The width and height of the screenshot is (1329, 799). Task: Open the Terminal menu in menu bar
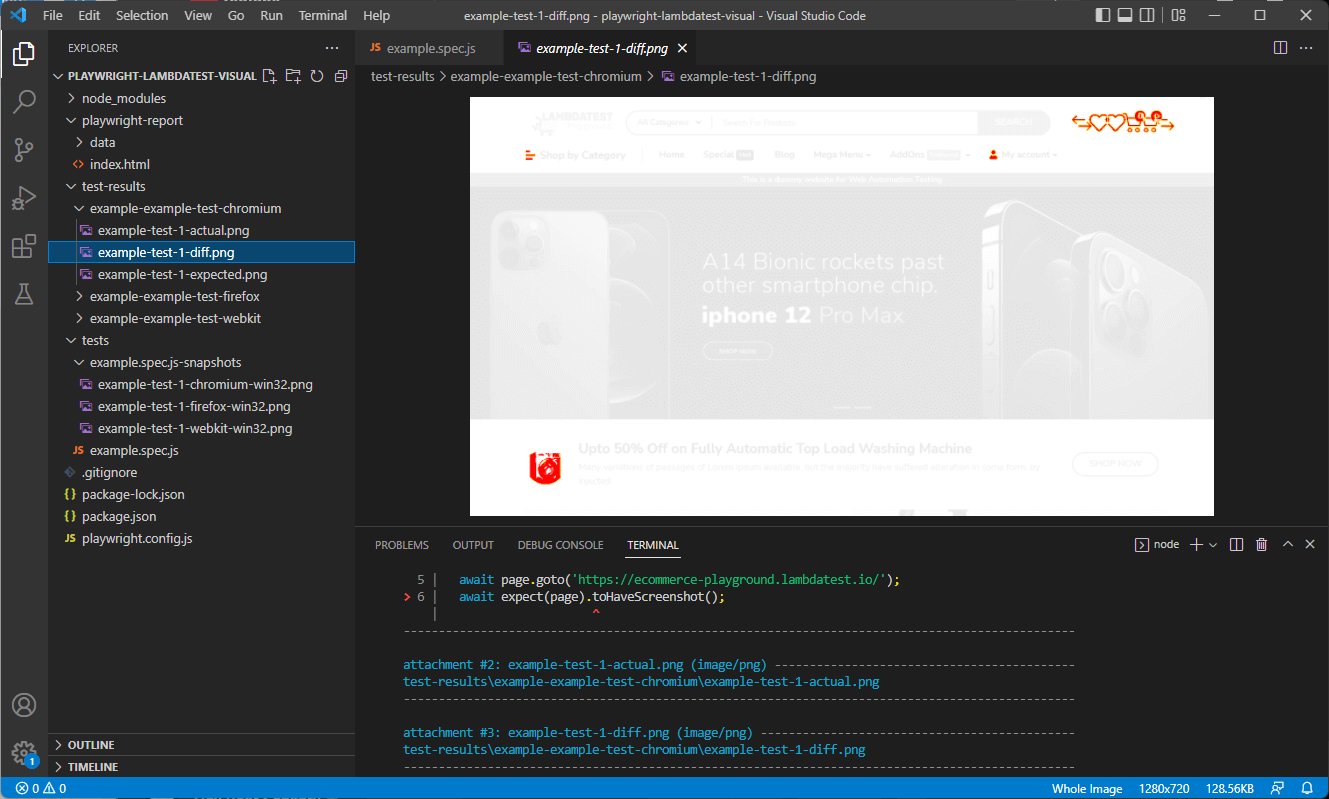323,15
